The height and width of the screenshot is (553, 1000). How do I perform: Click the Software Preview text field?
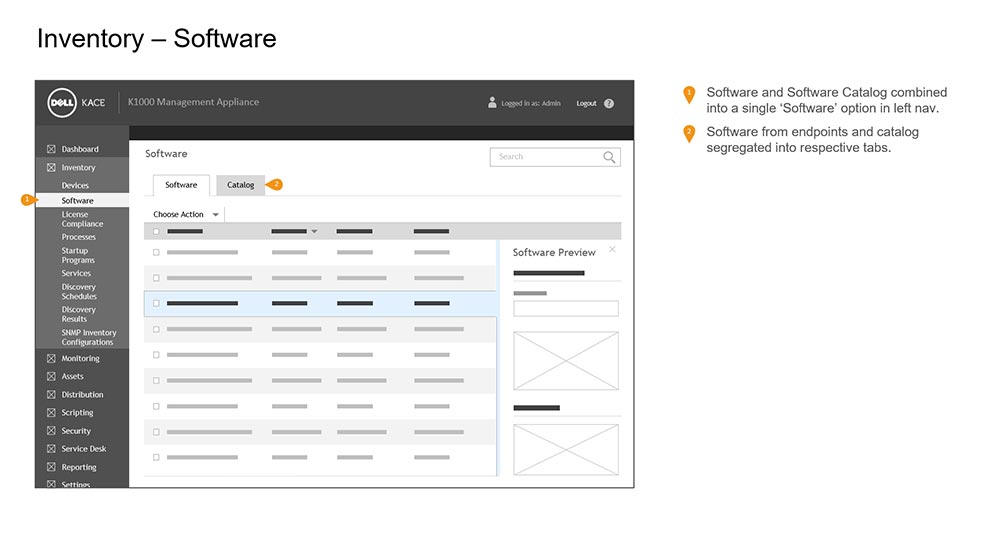(x=565, y=309)
